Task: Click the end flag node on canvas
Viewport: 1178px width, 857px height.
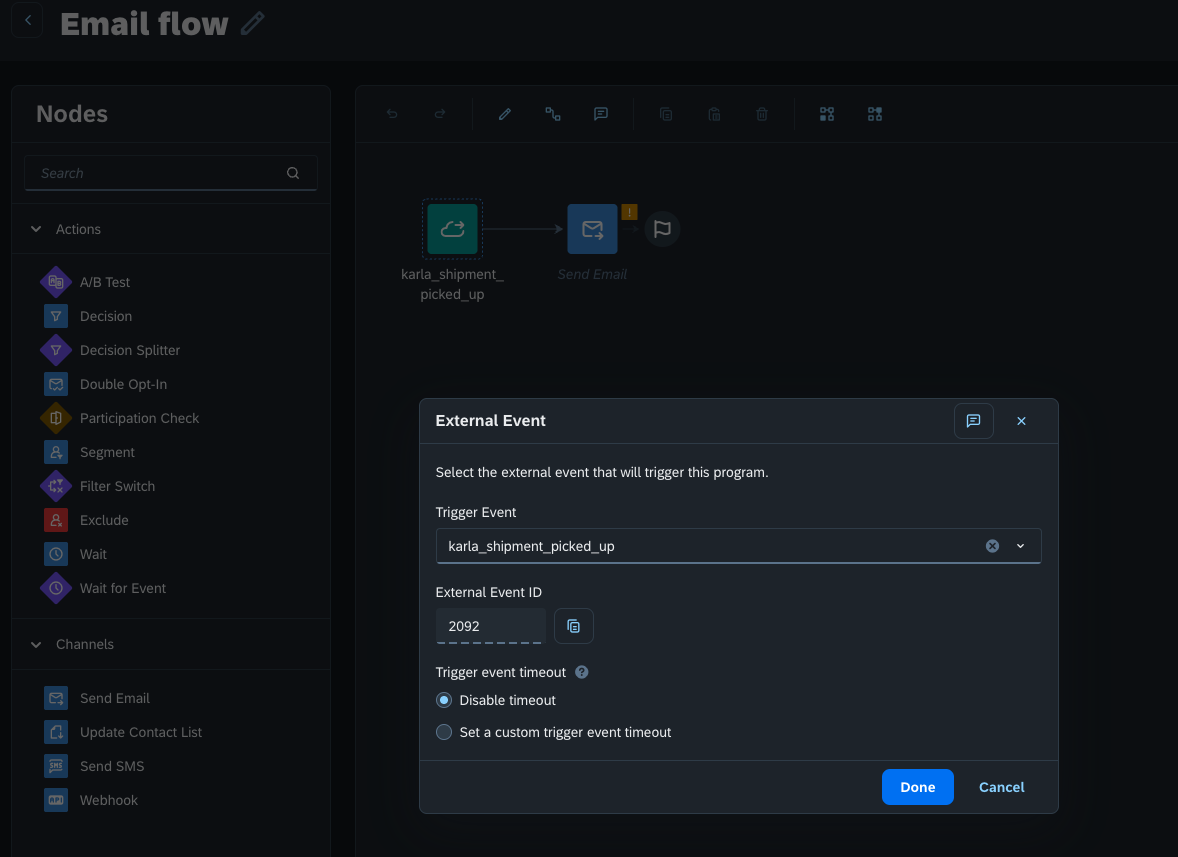Action: pyautogui.click(x=661, y=229)
